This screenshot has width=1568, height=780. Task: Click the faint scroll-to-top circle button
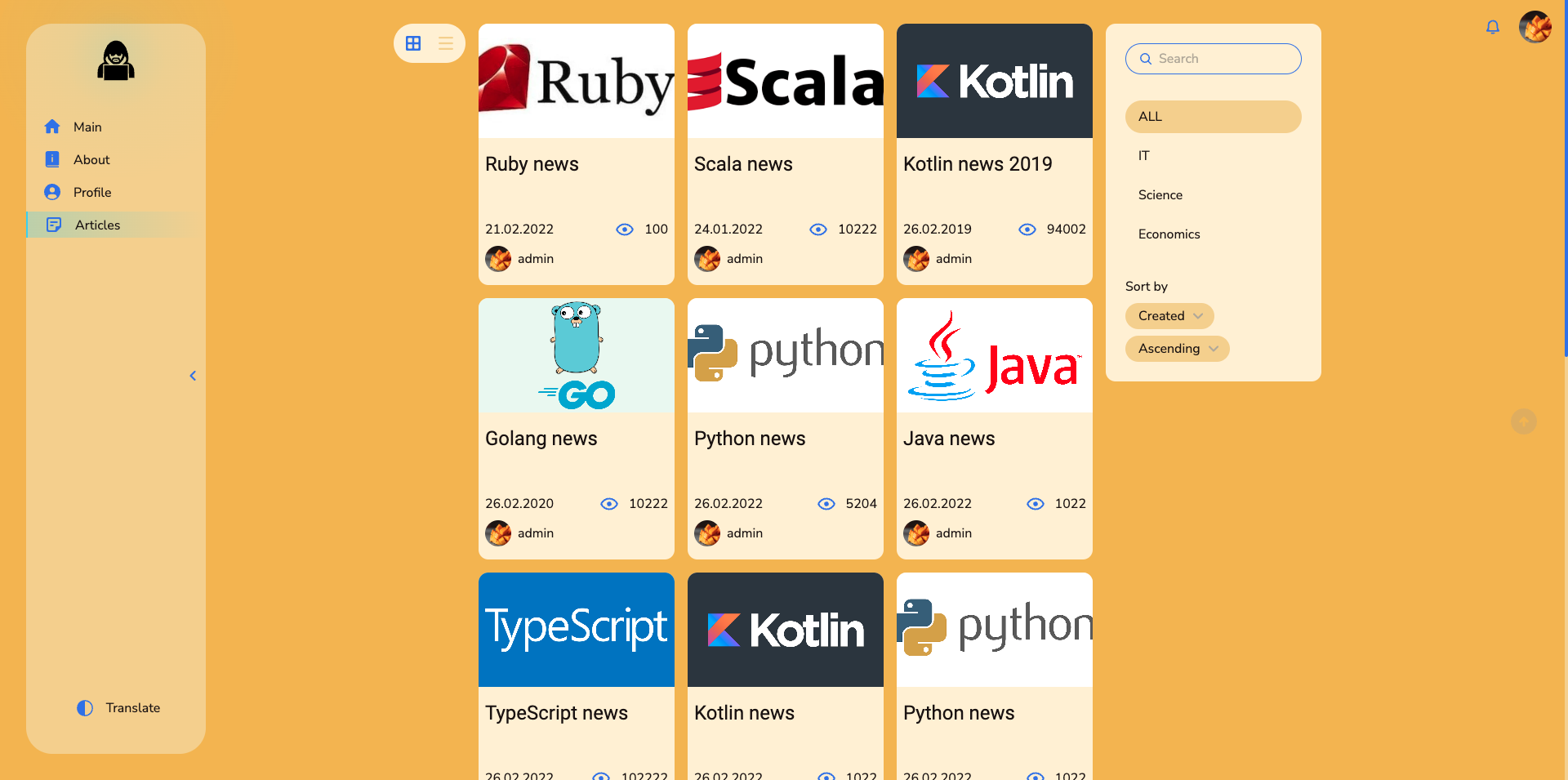pyautogui.click(x=1524, y=421)
